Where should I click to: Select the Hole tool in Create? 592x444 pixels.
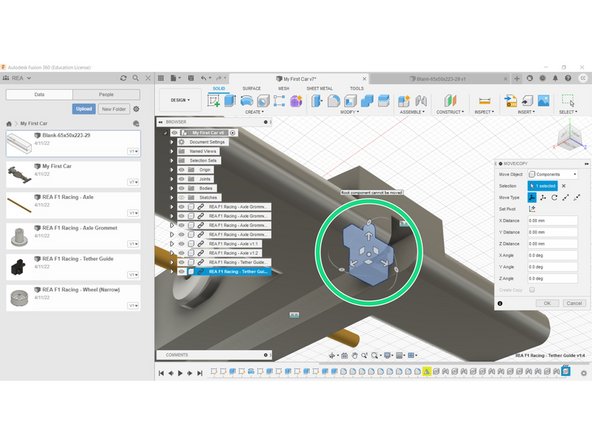(263, 101)
